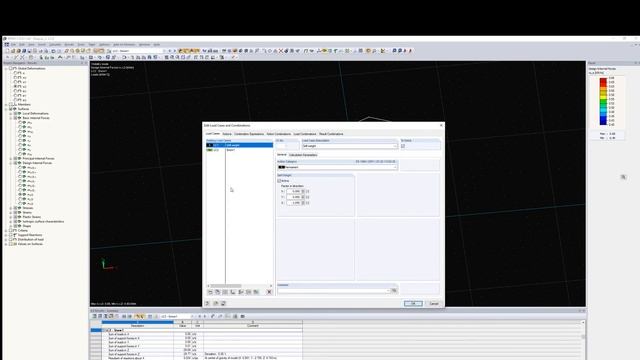Open the Combination Expressions tab

coord(249,134)
